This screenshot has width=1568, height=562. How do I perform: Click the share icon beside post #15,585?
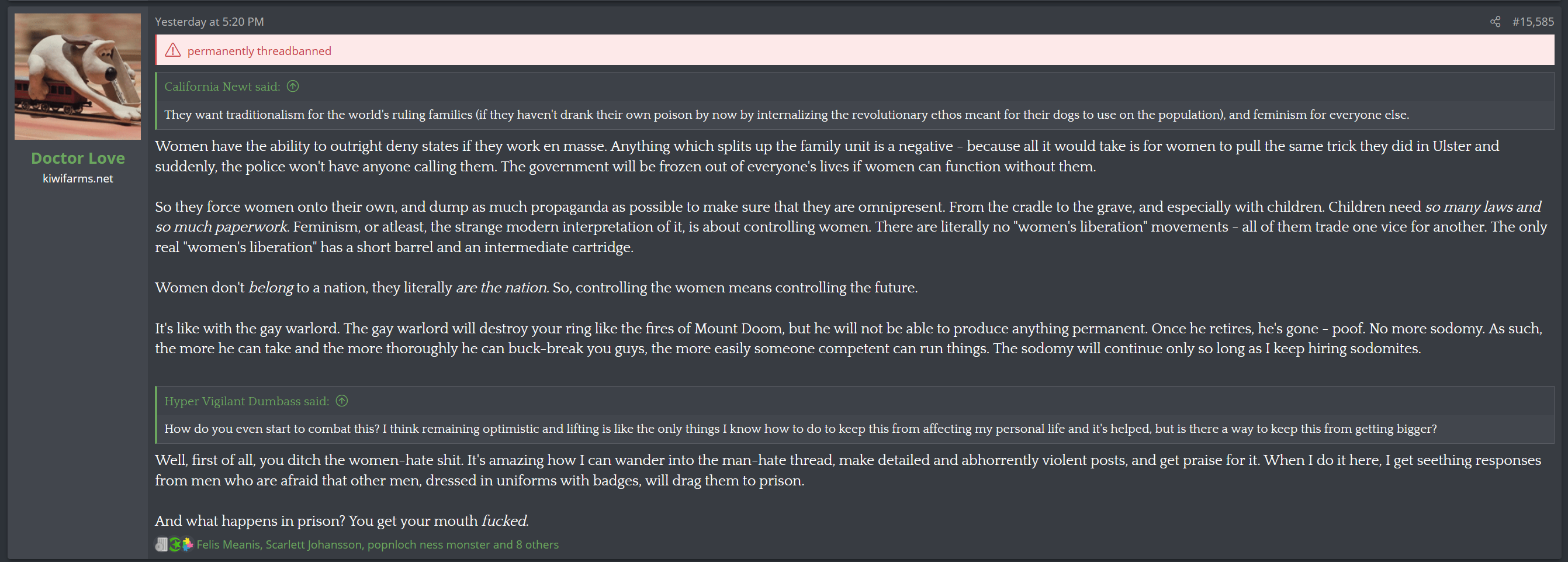point(1495,22)
